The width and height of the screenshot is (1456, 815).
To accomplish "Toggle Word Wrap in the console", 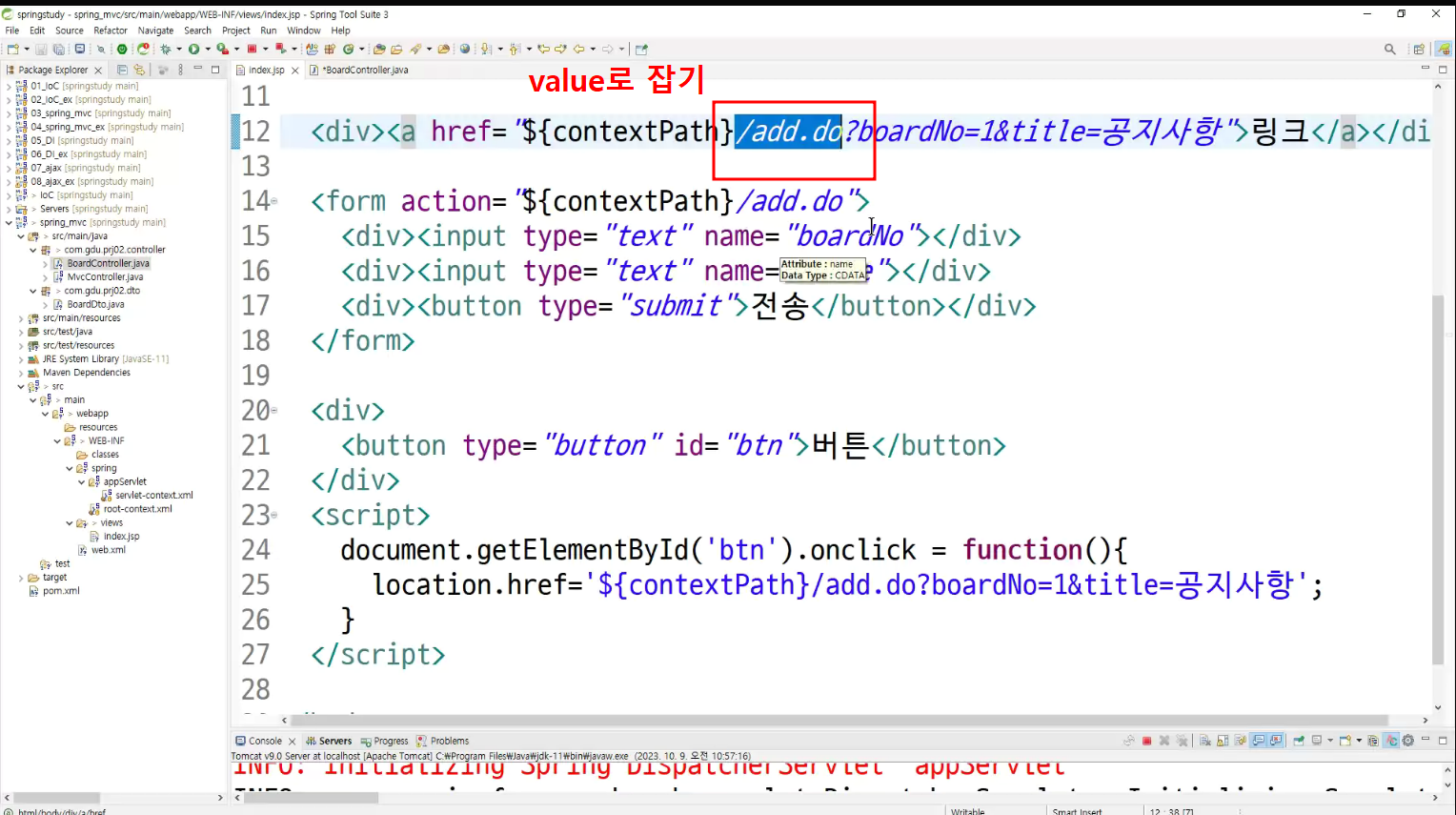I will coord(1240,741).
